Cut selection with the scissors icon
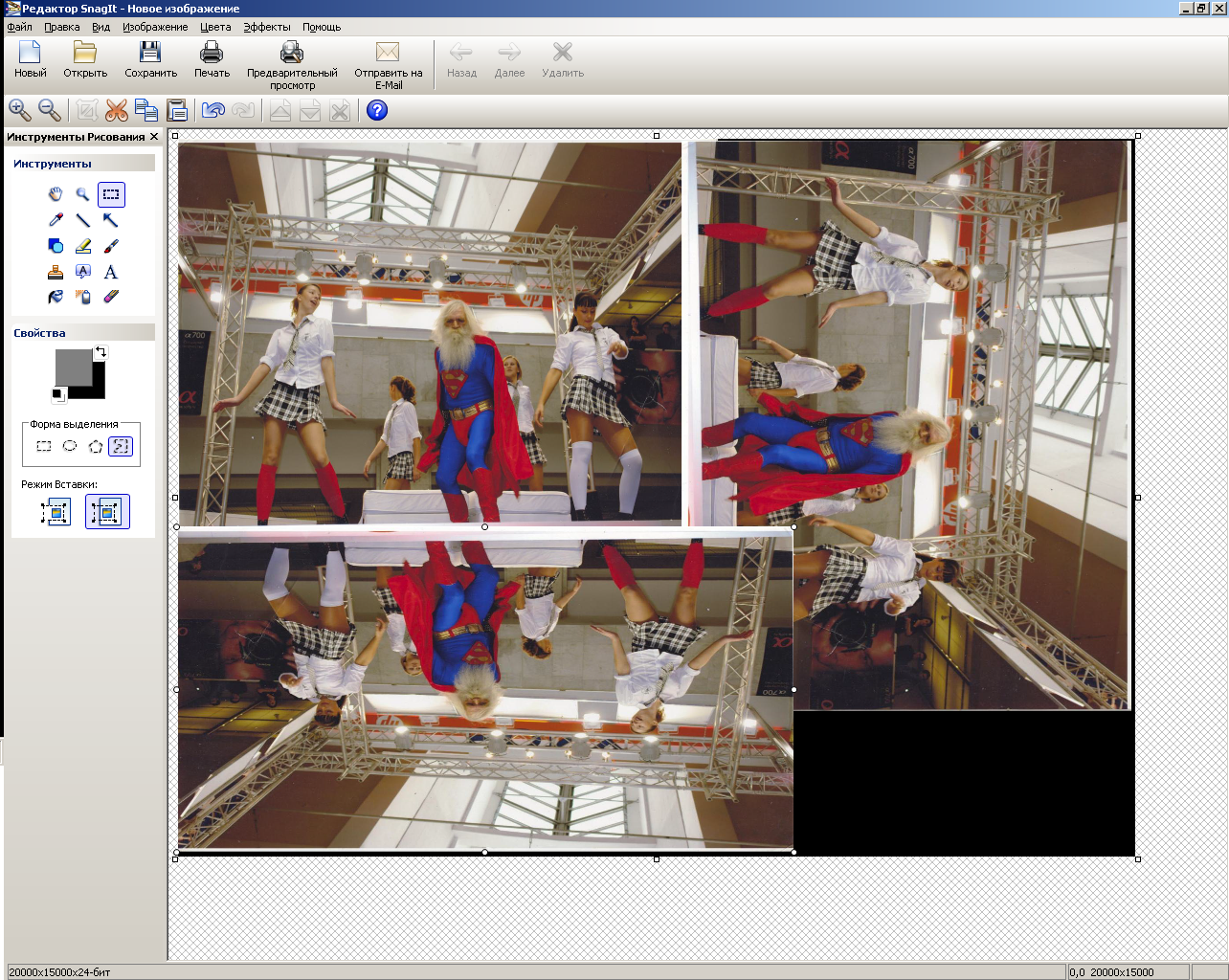The image size is (1229, 980). pyautogui.click(x=117, y=111)
